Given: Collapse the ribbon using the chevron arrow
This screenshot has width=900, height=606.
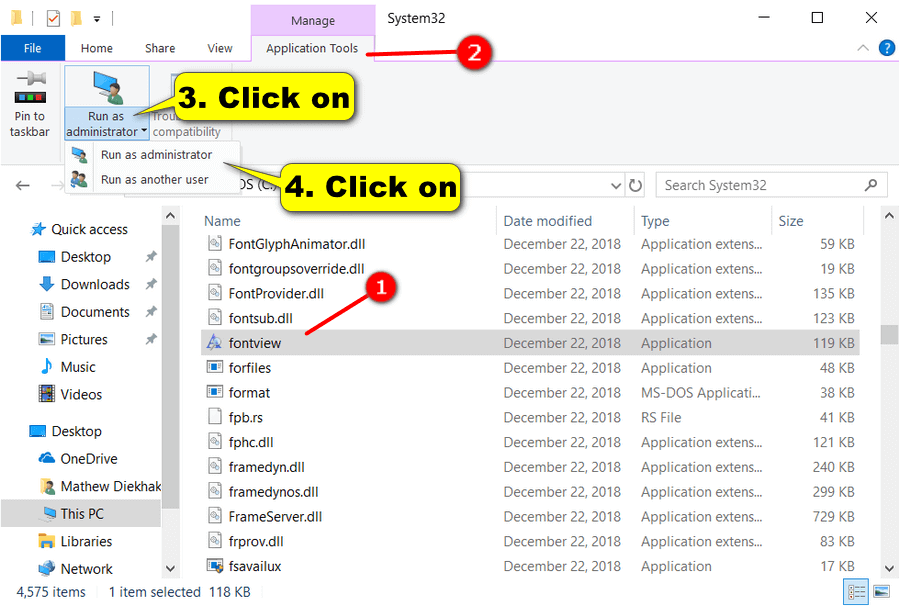Looking at the screenshot, I should (x=862, y=47).
